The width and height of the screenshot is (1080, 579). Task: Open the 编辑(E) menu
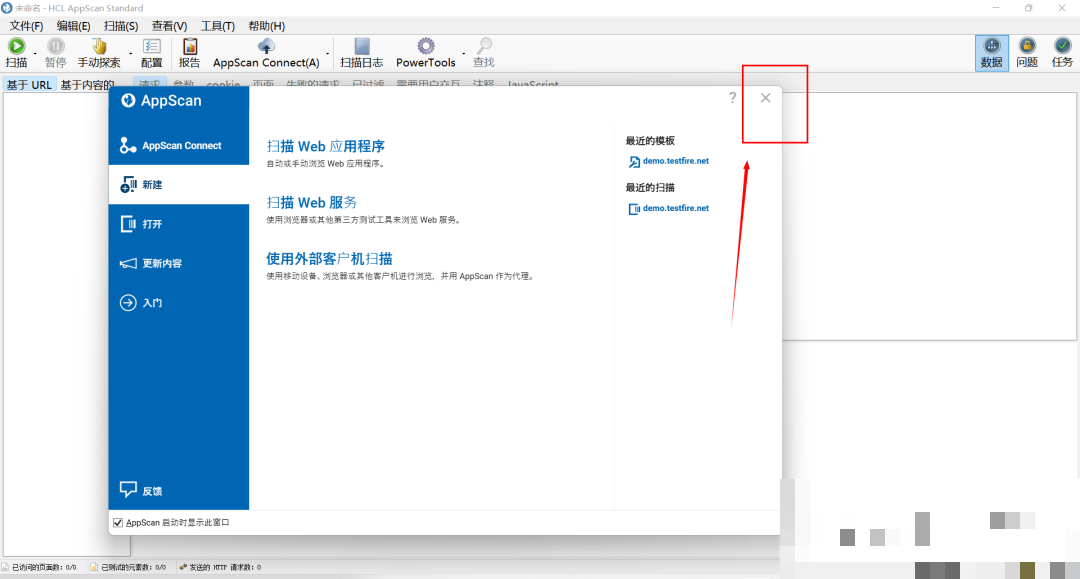(x=73, y=25)
